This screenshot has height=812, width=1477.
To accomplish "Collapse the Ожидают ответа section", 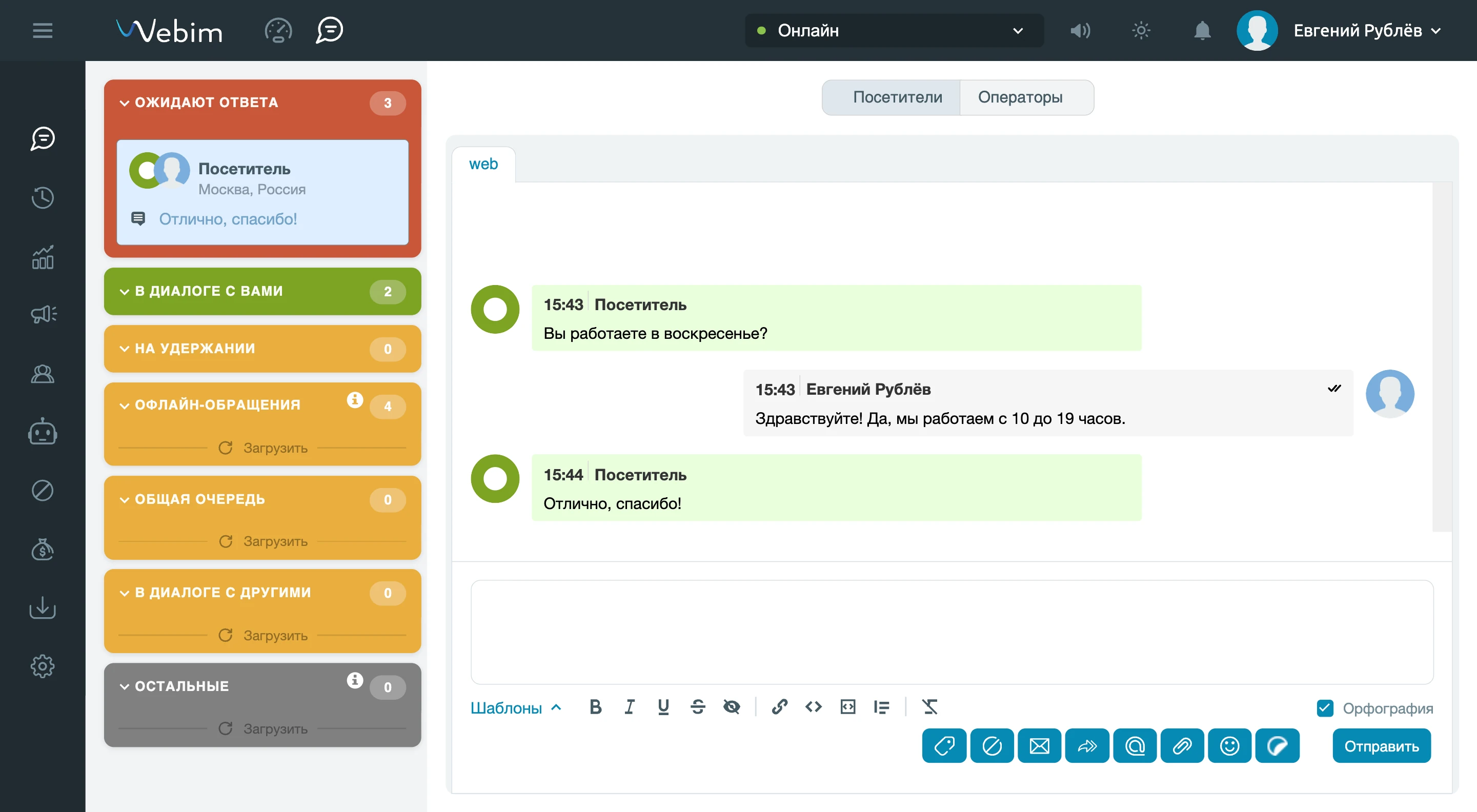I will [x=262, y=103].
